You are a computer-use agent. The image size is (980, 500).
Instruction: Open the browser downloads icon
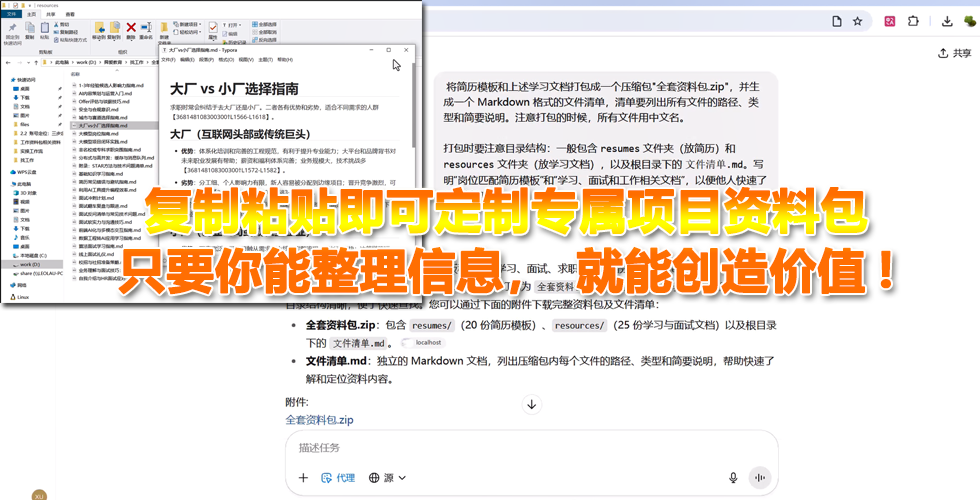pos(947,21)
